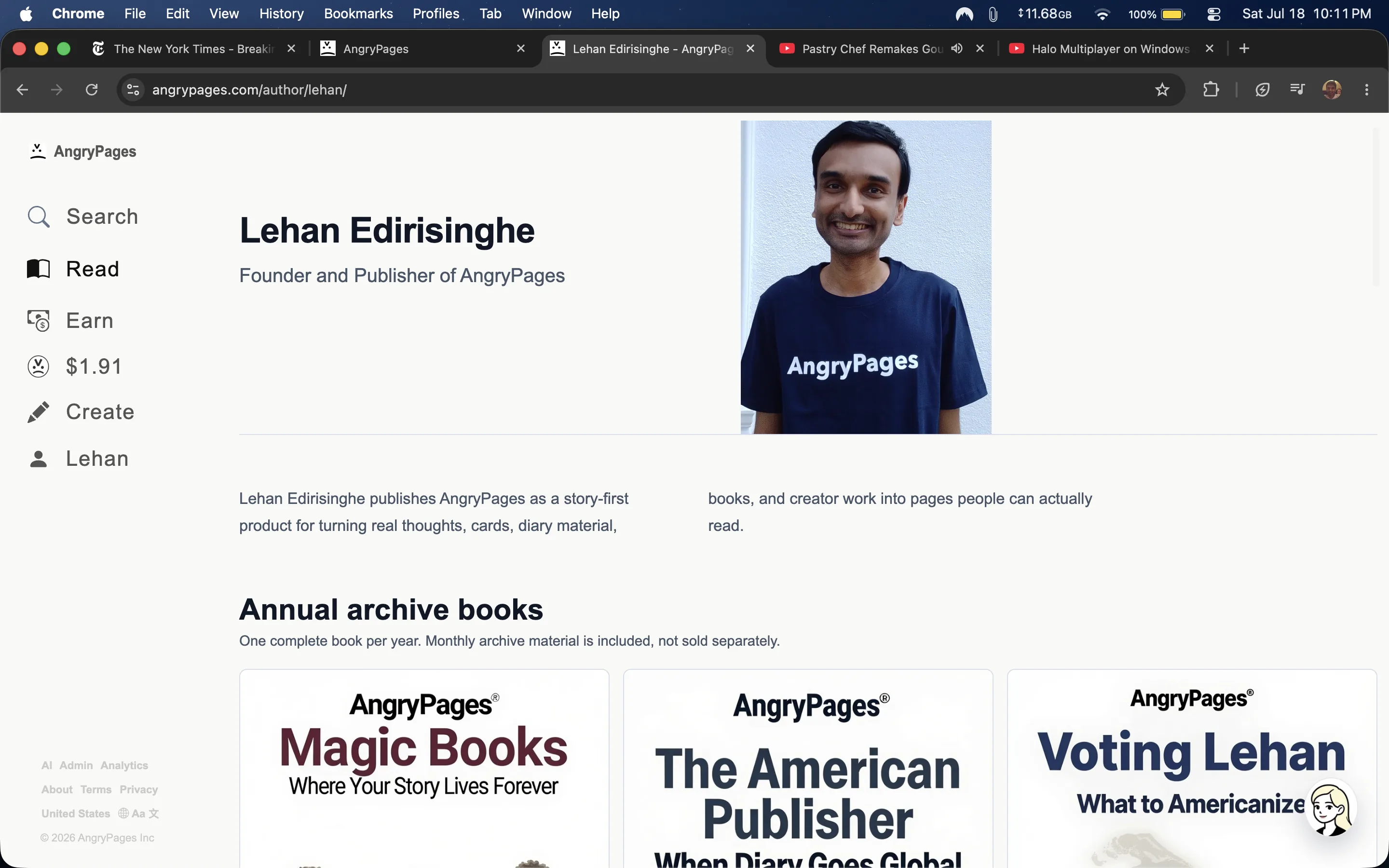The height and width of the screenshot is (868, 1389).
Task: Click the browser forward arrow
Action: click(56, 90)
